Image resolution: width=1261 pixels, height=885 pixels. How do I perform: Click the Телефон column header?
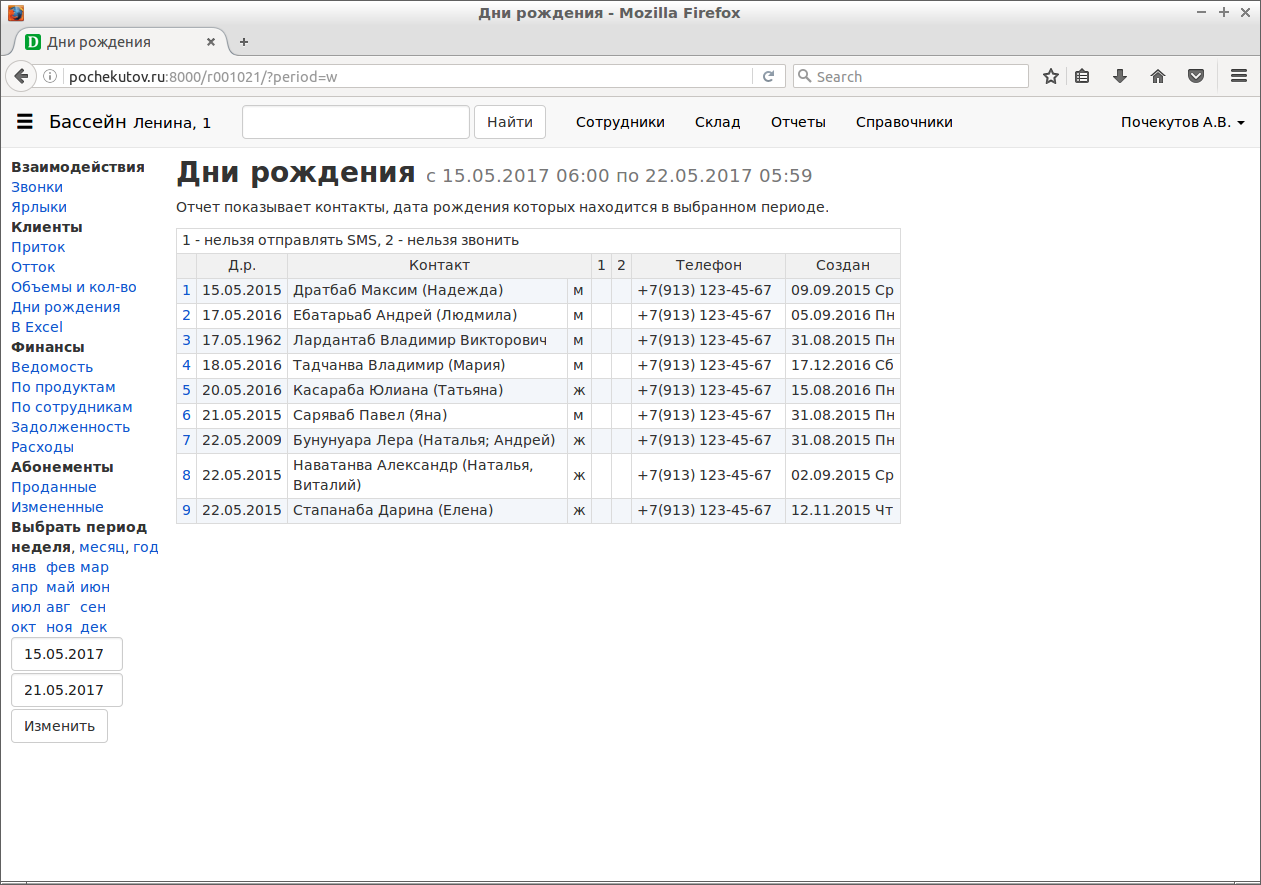709,265
